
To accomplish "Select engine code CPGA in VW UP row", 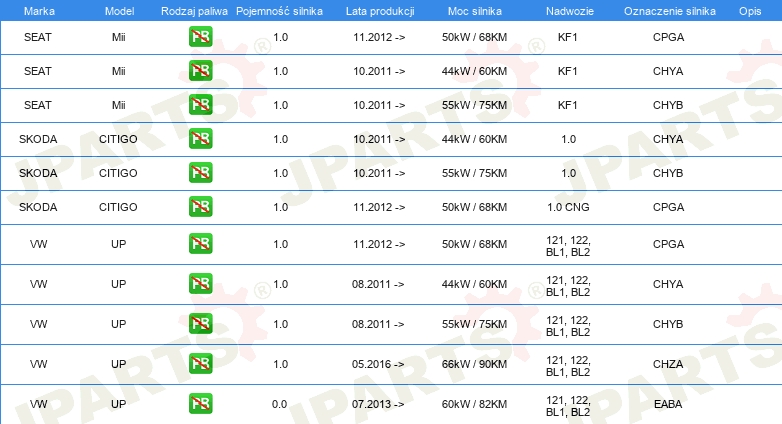I will pyautogui.click(x=668, y=244).
